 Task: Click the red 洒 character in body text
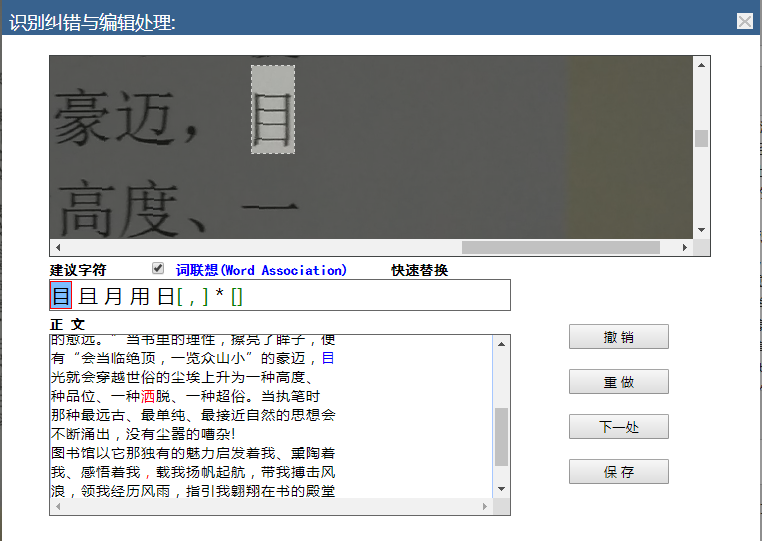click(148, 396)
